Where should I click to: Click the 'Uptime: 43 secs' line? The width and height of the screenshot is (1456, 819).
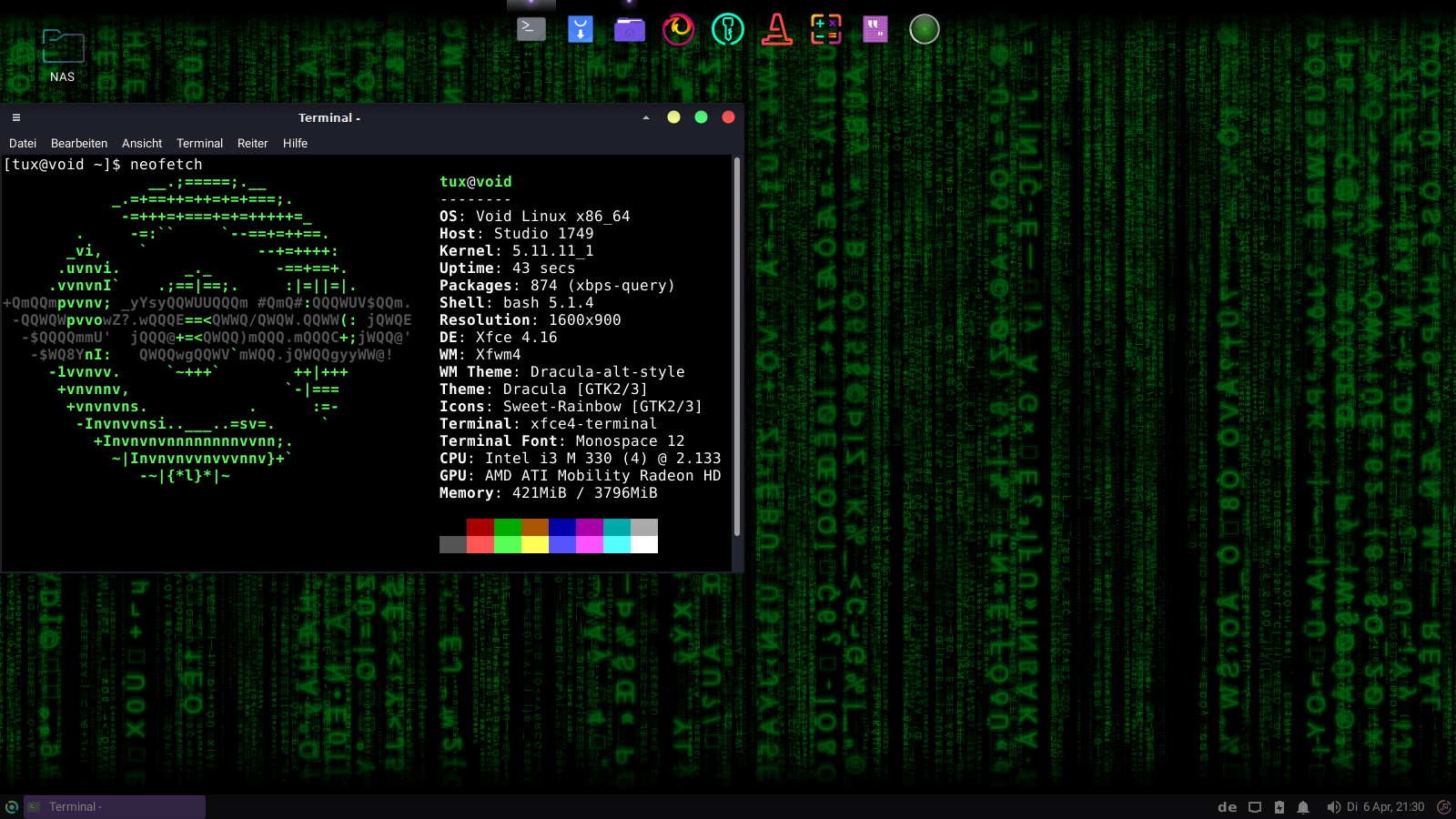click(508, 268)
